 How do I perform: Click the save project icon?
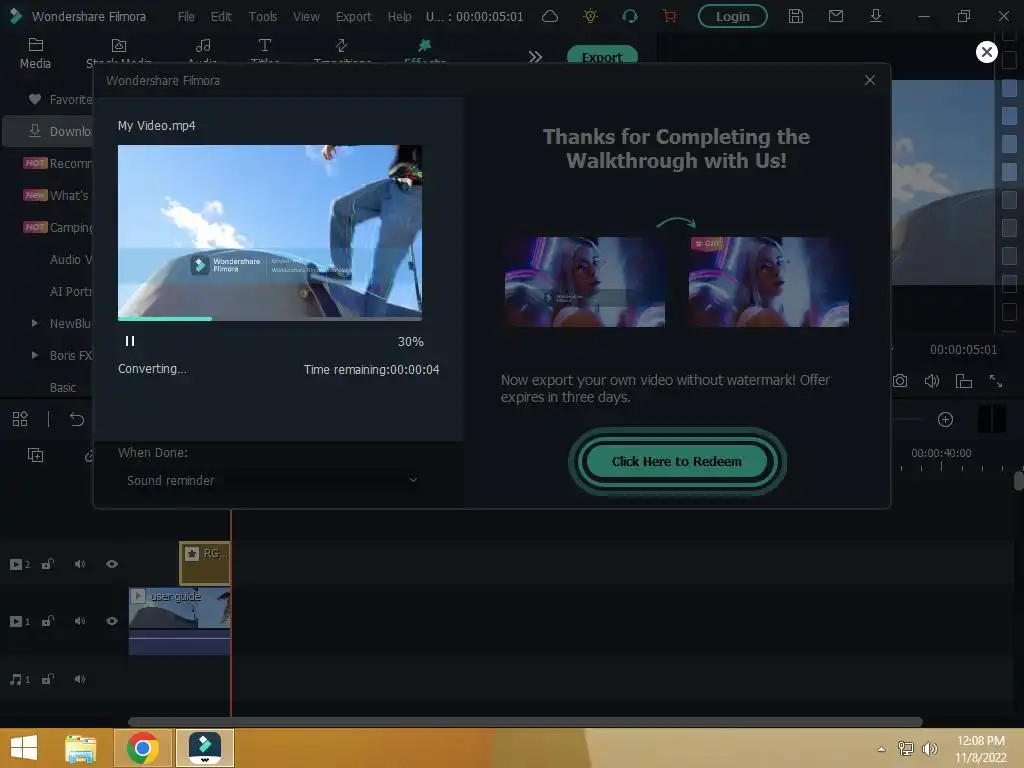(x=795, y=16)
